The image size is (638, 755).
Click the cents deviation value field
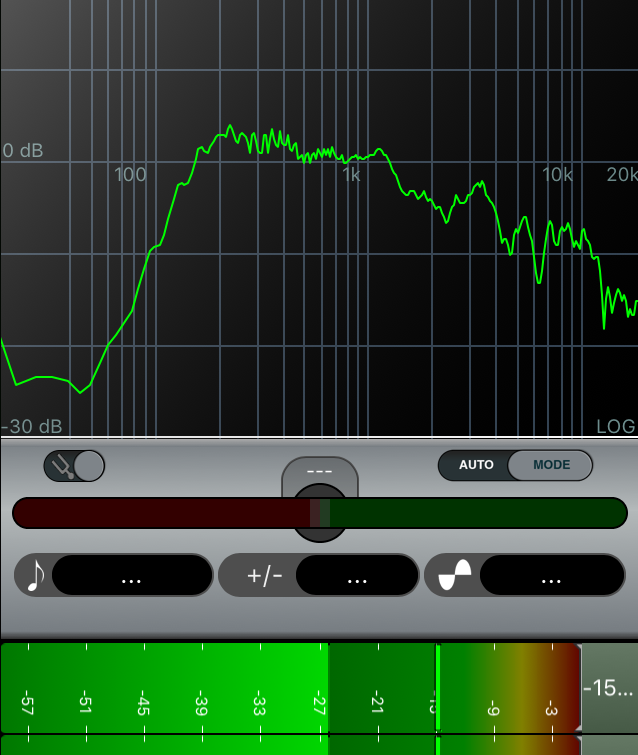(x=357, y=576)
